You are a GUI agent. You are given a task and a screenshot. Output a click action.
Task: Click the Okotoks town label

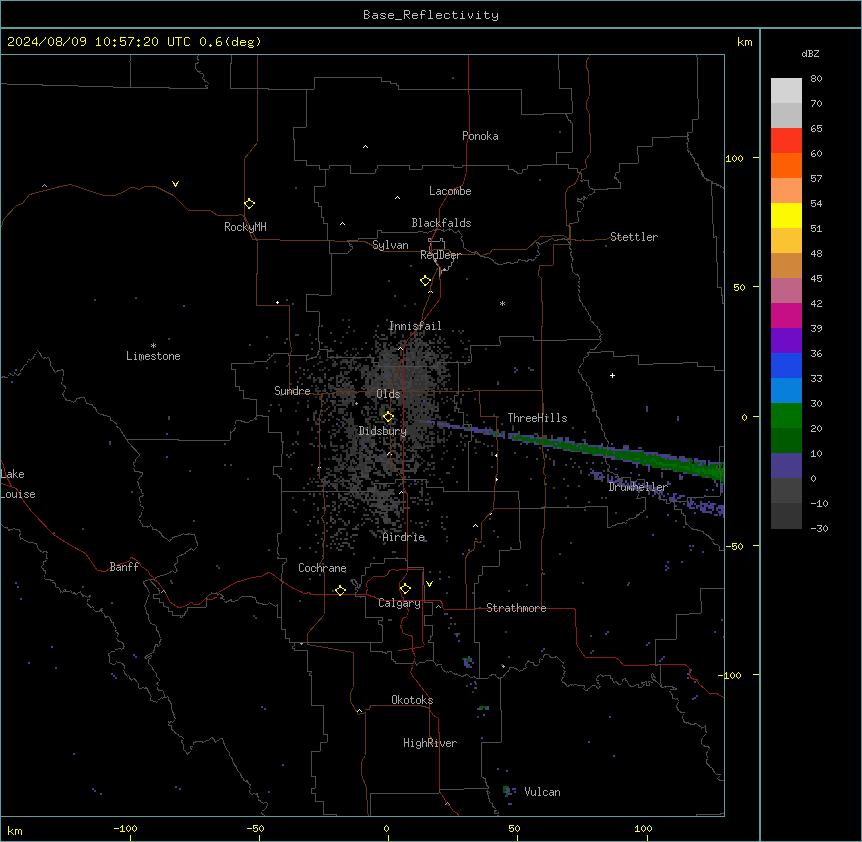tap(412, 700)
